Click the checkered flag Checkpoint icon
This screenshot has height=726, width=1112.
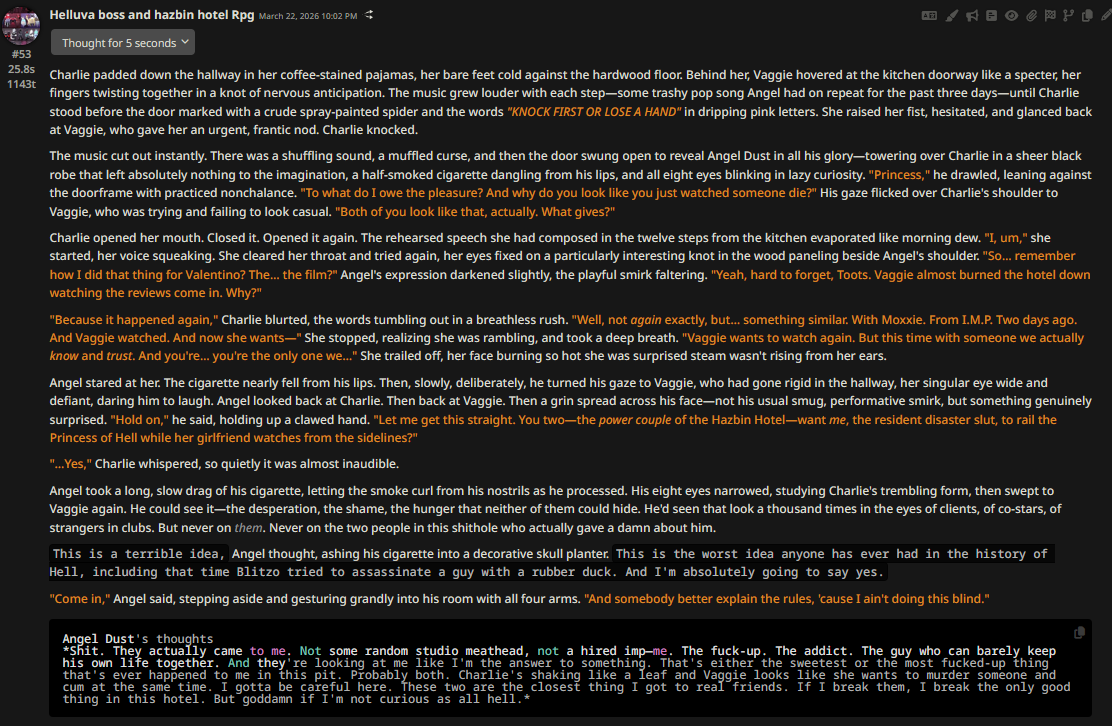tap(1050, 16)
